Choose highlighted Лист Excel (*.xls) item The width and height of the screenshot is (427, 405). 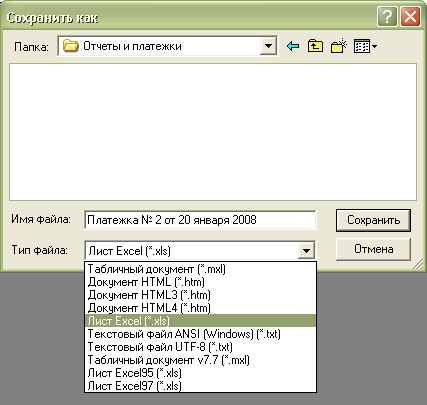click(200, 321)
